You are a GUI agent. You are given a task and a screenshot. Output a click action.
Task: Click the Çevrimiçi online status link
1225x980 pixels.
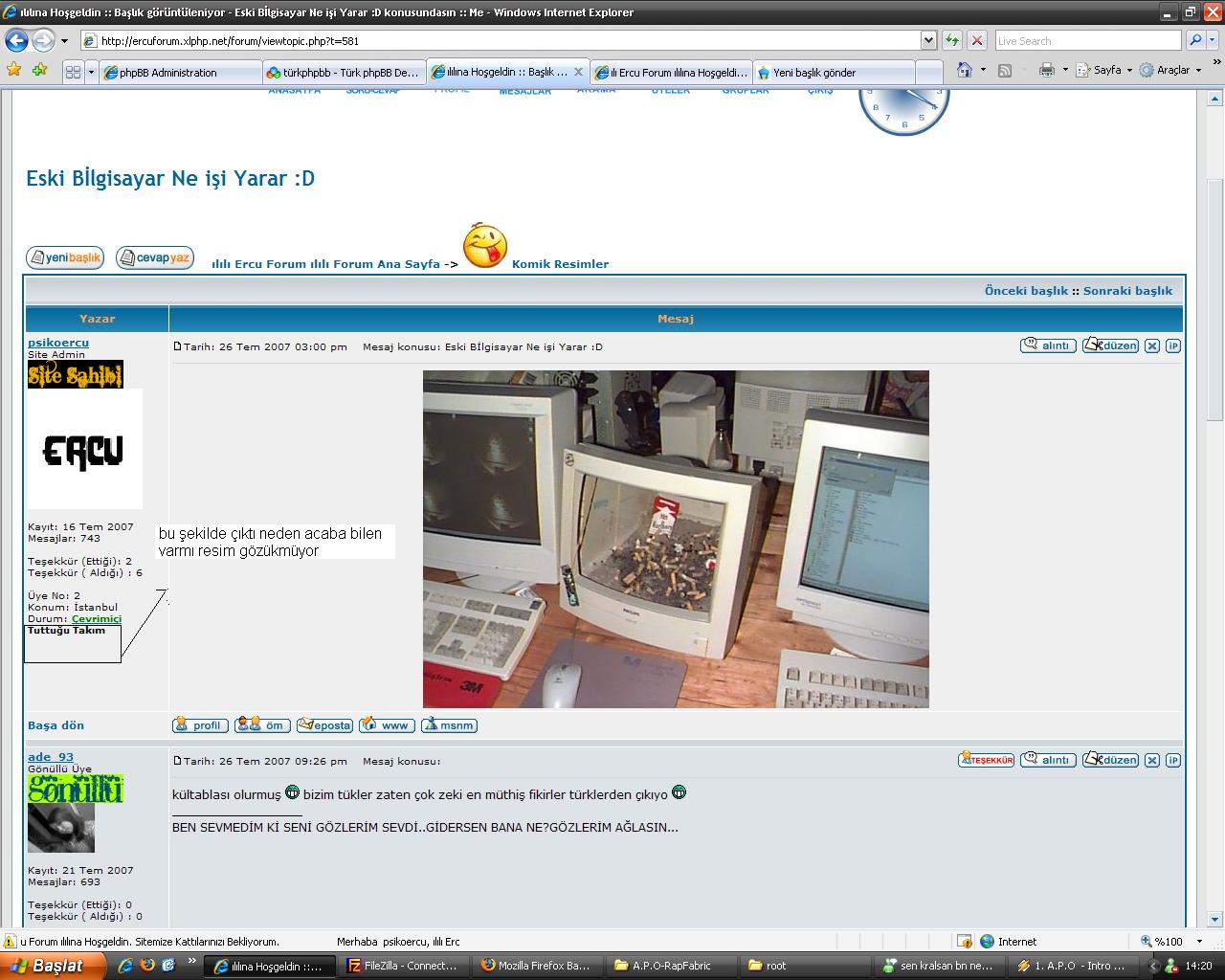coord(97,619)
